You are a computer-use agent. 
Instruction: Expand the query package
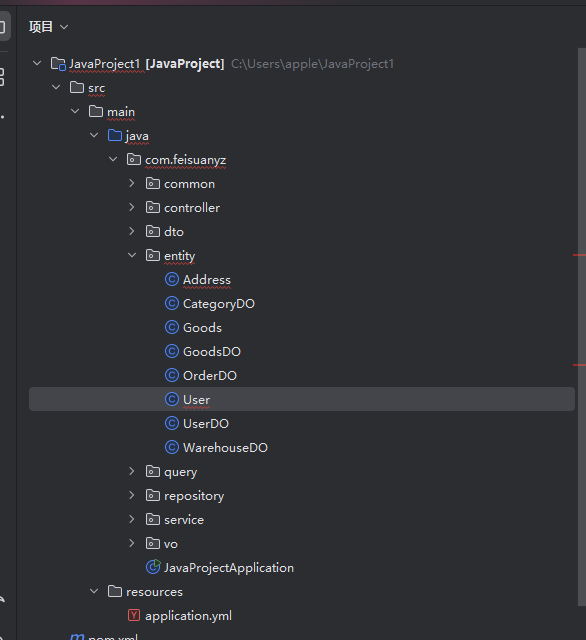[x=132, y=471]
